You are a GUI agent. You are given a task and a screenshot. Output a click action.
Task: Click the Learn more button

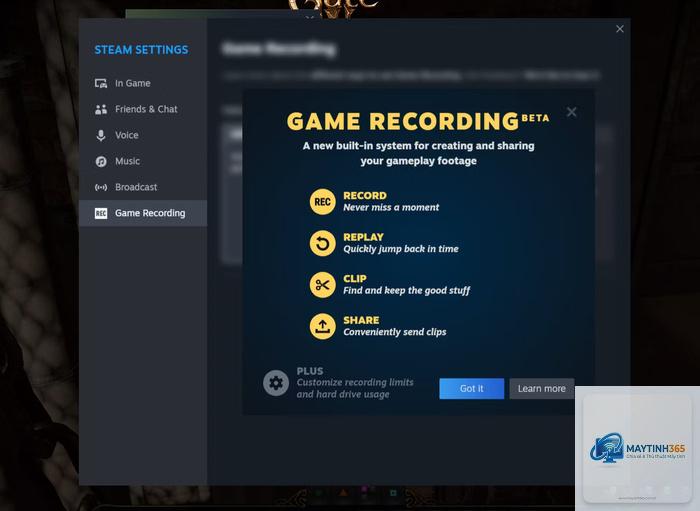542,389
